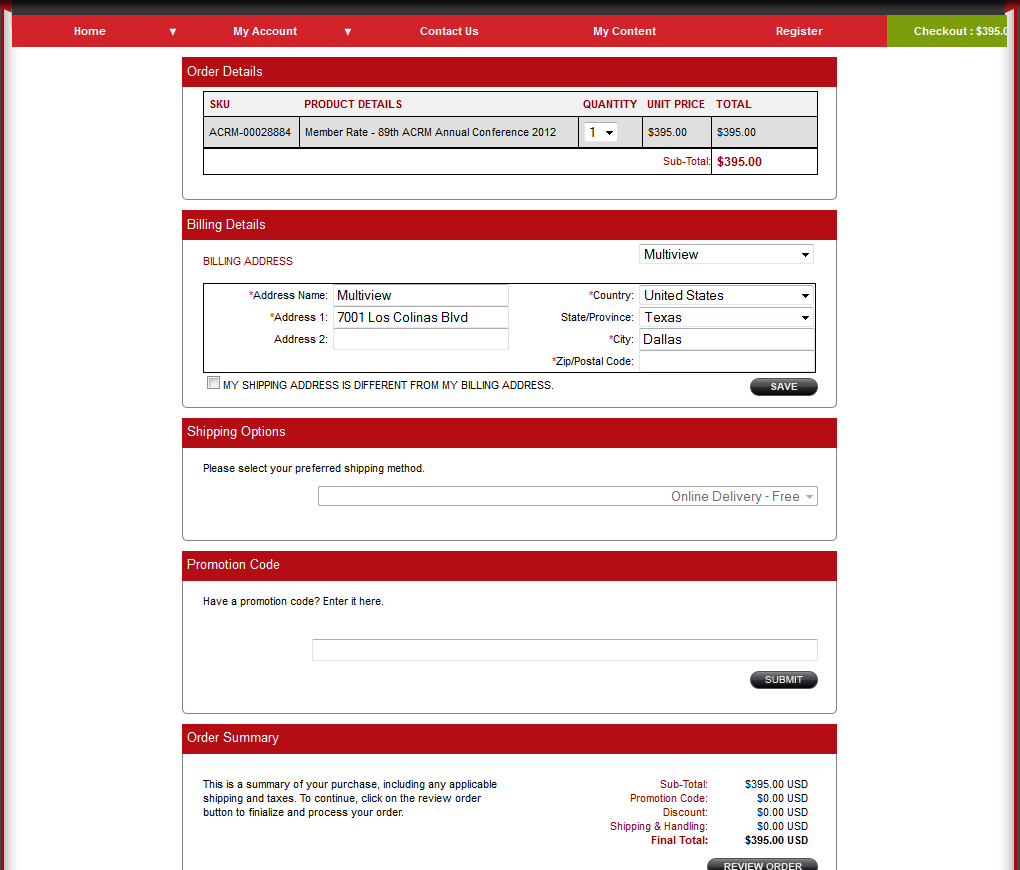This screenshot has width=1020, height=870.
Task: Select the Country dropdown
Action: (726, 296)
